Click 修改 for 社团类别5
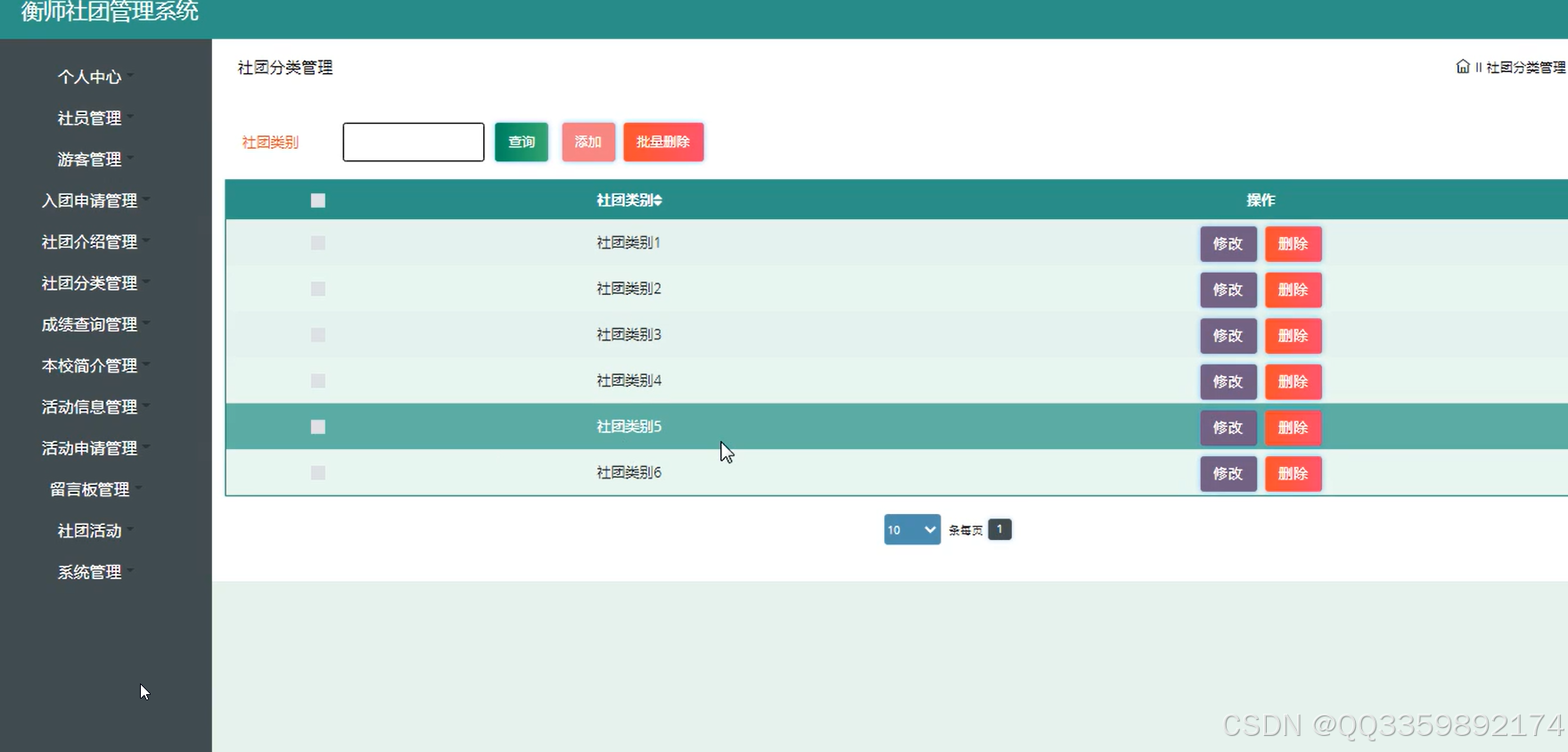The image size is (1568, 752). [x=1228, y=428]
